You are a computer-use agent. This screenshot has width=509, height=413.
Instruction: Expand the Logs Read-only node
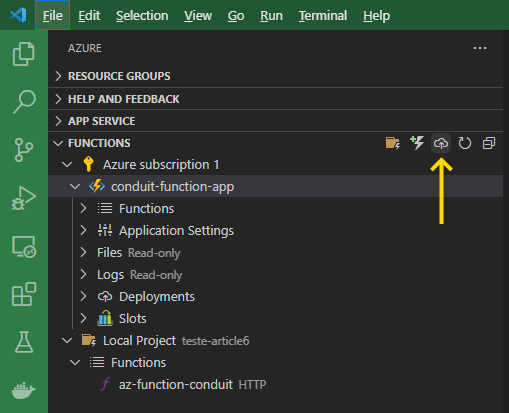click(x=83, y=274)
